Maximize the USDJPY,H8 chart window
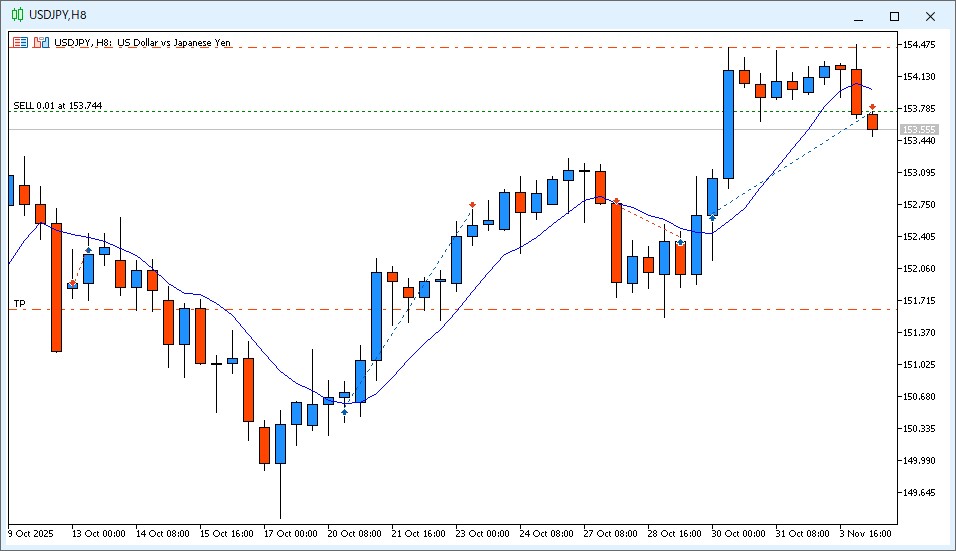The width and height of the screenshot is (956, 551). coord(894,16)
